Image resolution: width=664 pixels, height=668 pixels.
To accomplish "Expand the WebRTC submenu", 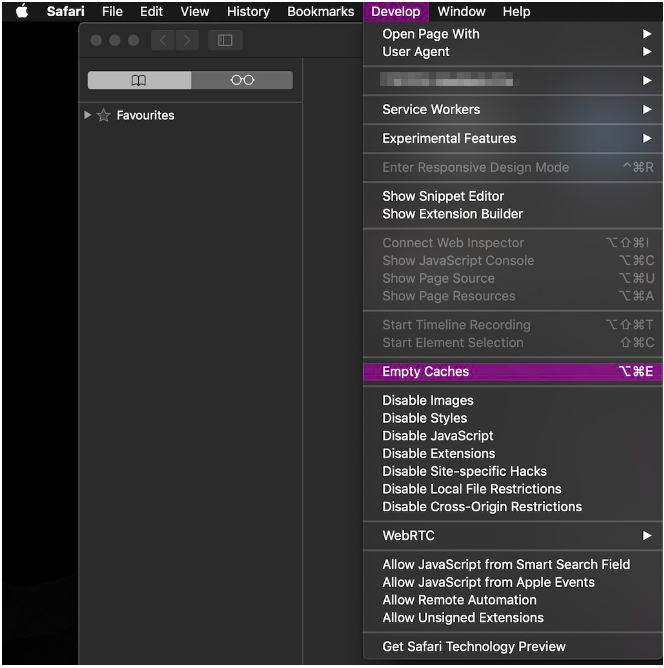I will coord(408,536).
